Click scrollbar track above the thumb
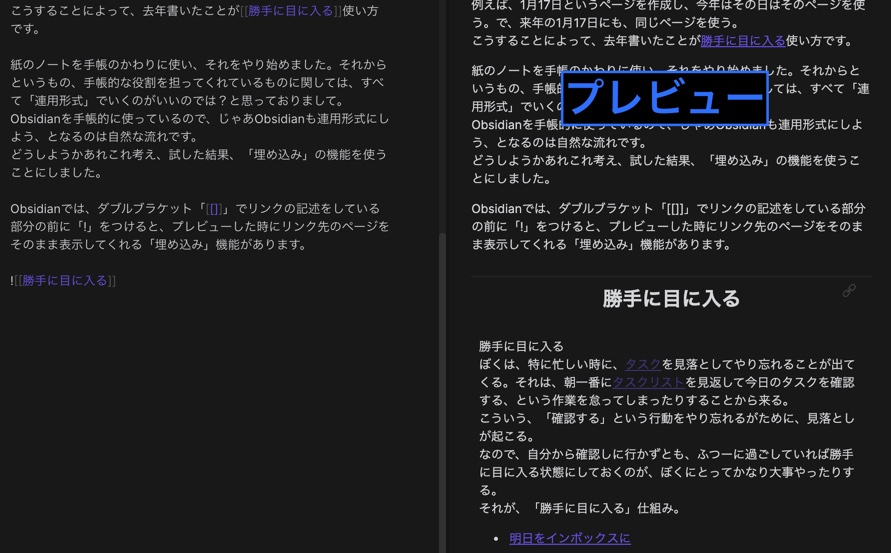The height and width of the screenshot is (553, 891). tap(442, 114)
